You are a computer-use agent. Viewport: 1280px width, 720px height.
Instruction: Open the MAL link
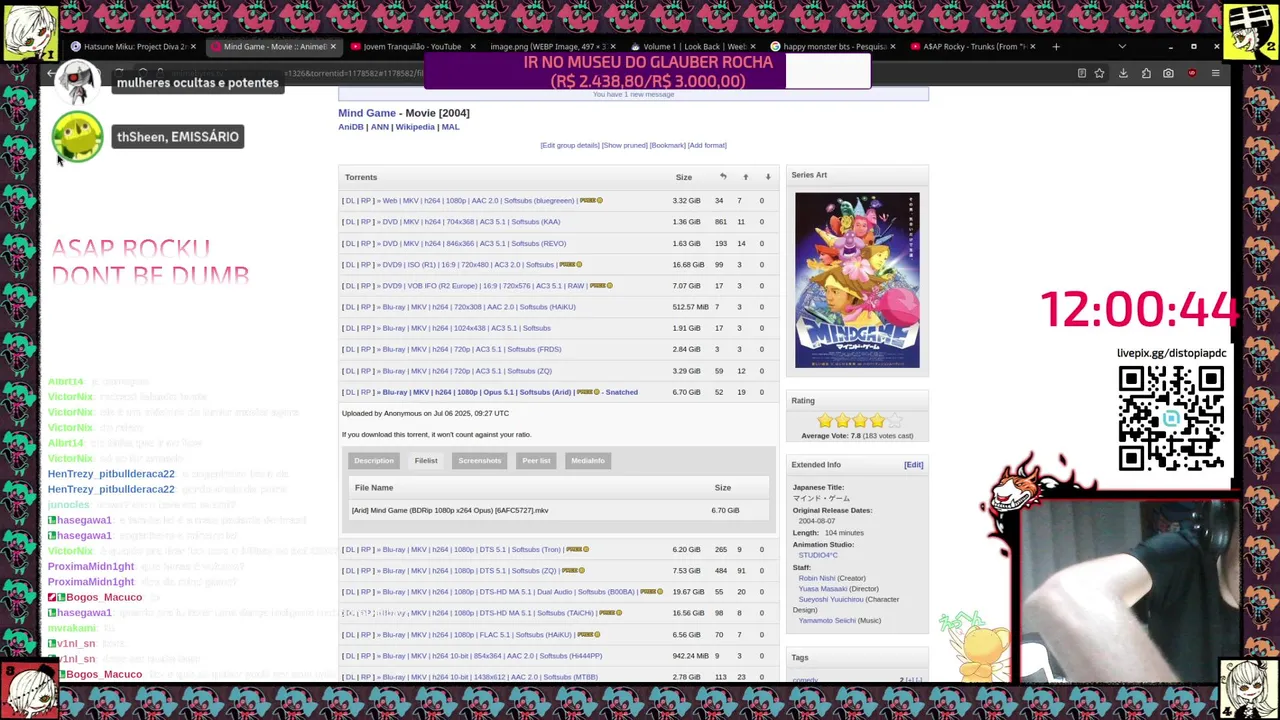(x=450, y=127)
